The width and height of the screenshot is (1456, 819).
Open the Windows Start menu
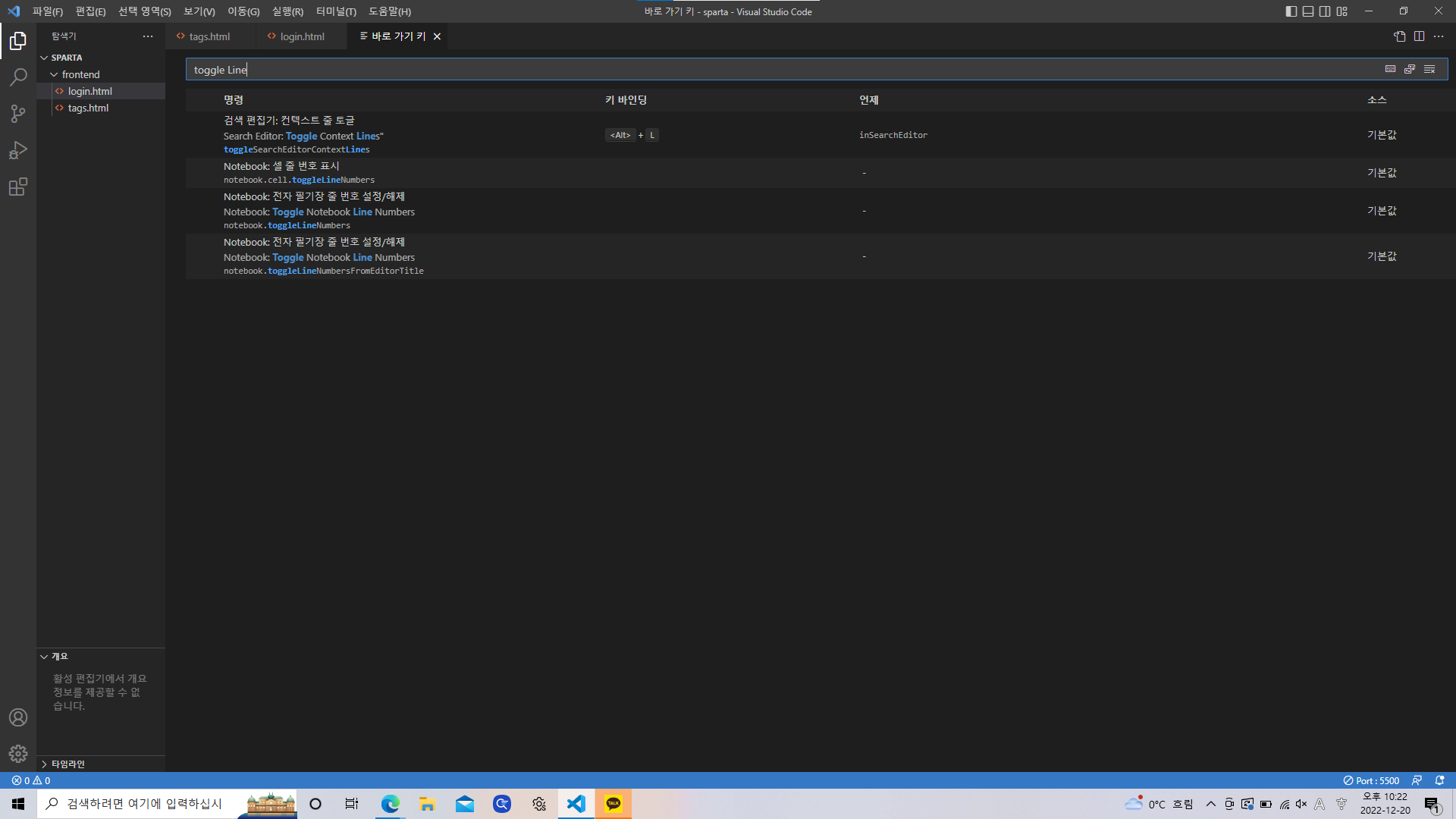coord(18,804)
